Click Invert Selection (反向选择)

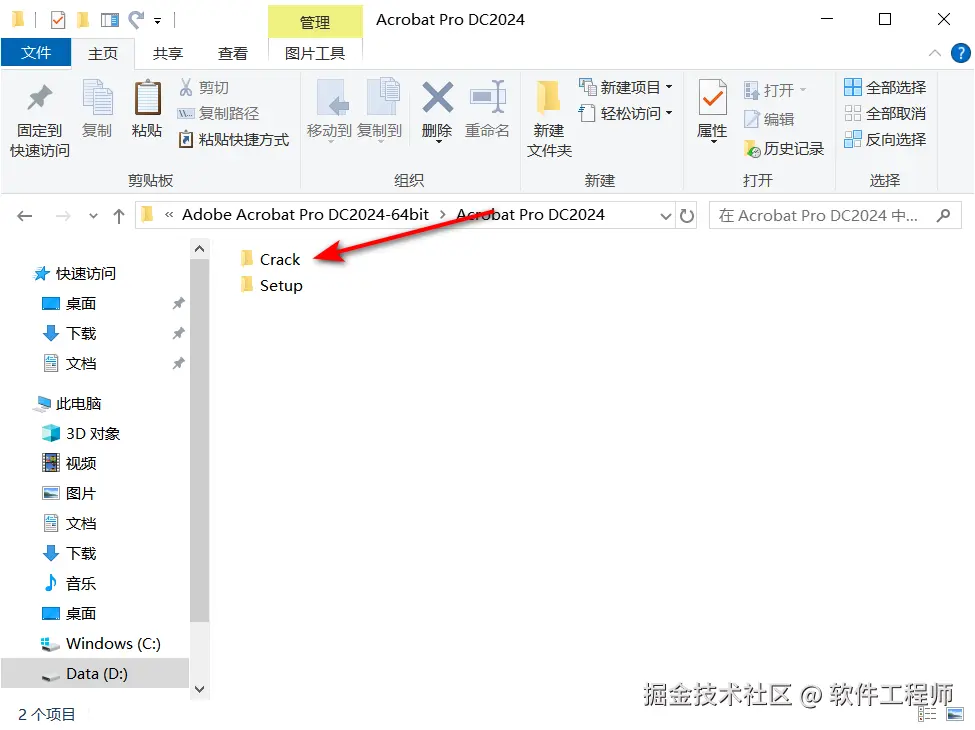(x=885, y=139)
